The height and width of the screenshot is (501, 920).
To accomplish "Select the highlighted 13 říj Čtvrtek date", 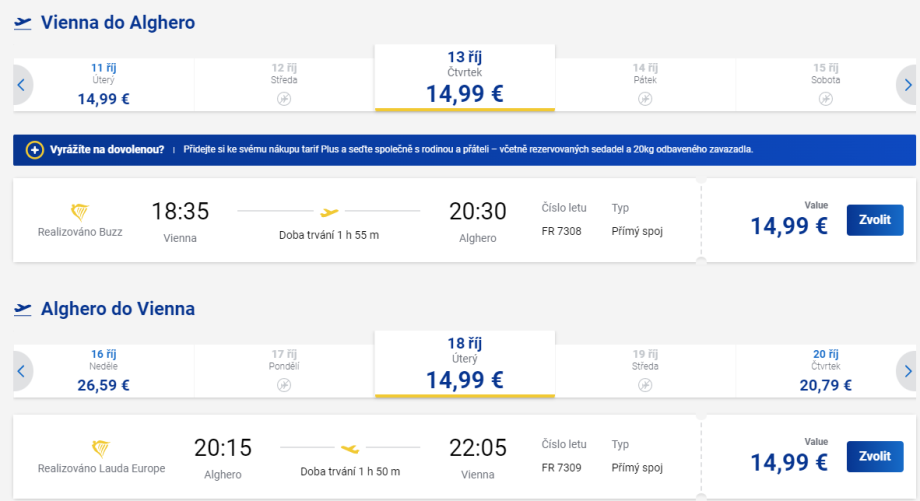I will pos(464,77).
